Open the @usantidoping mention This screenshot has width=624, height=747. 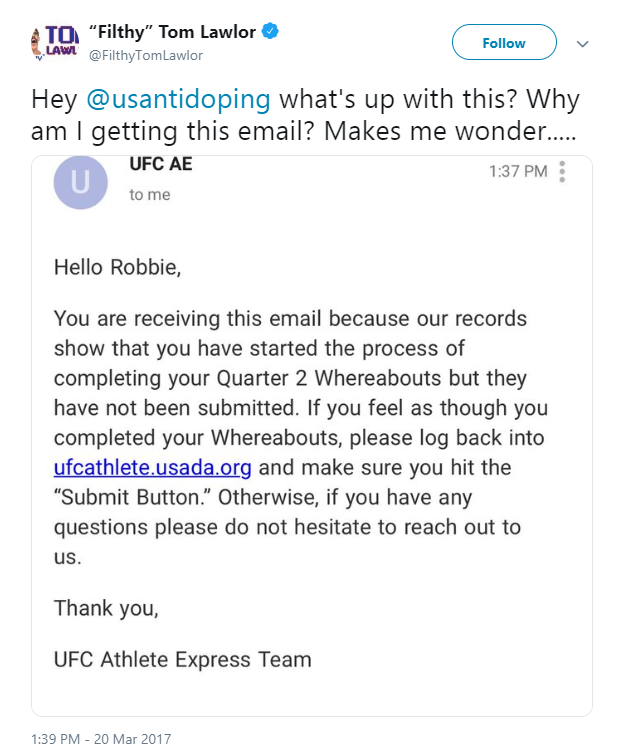[x=178, y=100]
